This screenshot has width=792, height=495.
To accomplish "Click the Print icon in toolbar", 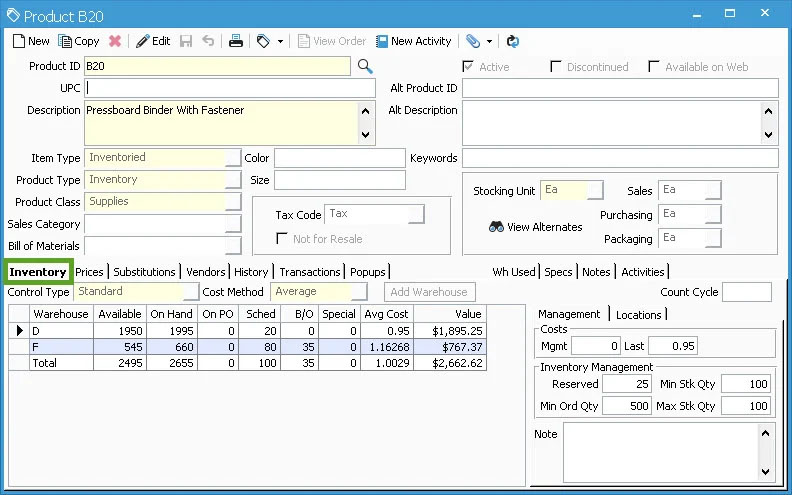I will pyautogui.click(x=235, y=41).
